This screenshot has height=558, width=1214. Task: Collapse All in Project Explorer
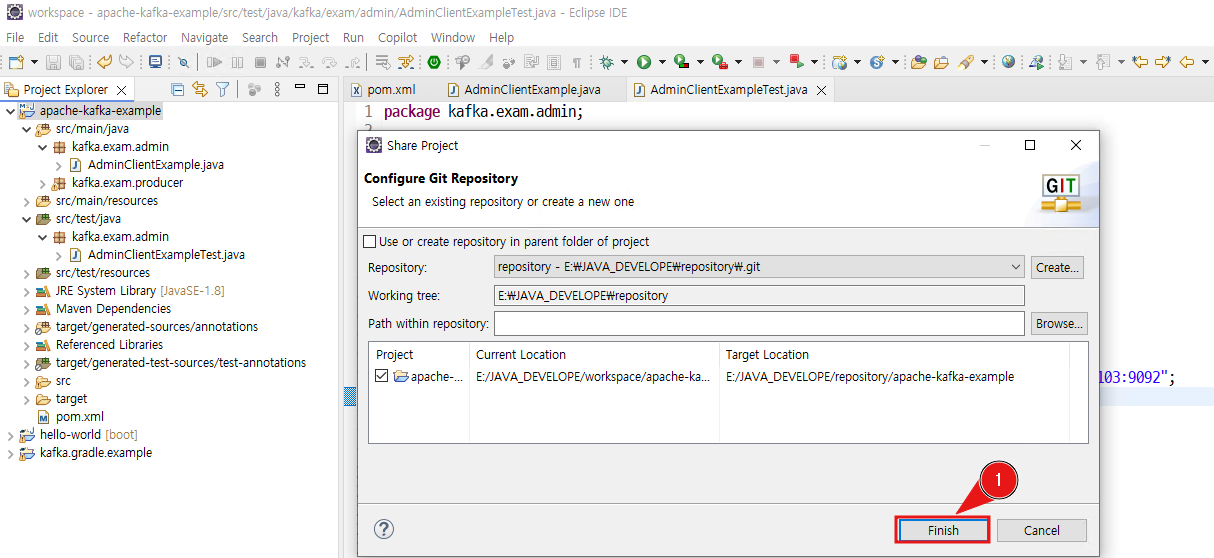pos(178,89)
